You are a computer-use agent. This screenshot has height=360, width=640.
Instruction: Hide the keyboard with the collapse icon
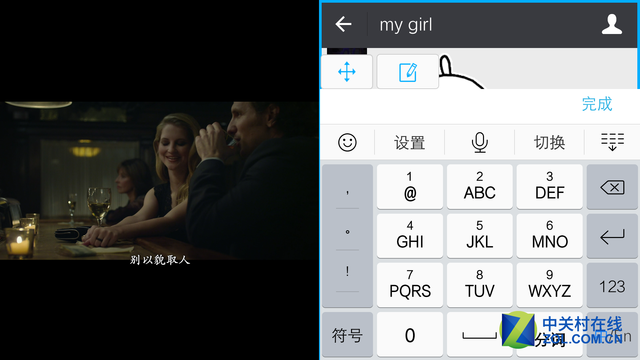click(612, 142)
